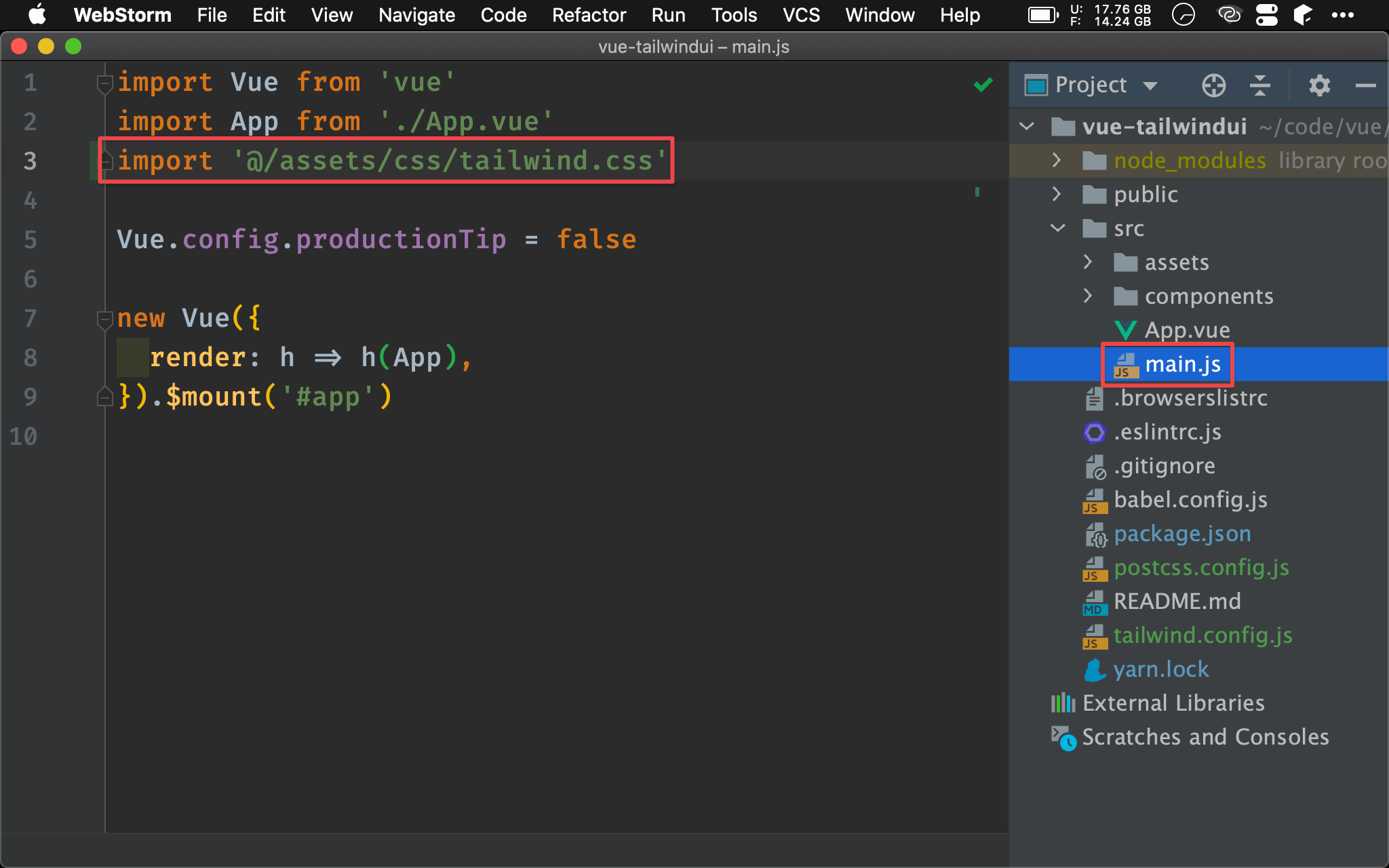Click the tailwind.config.js JS icon
This screenshot has width=1389, height=868.
pyautogui.click(x=1095, y=636)
